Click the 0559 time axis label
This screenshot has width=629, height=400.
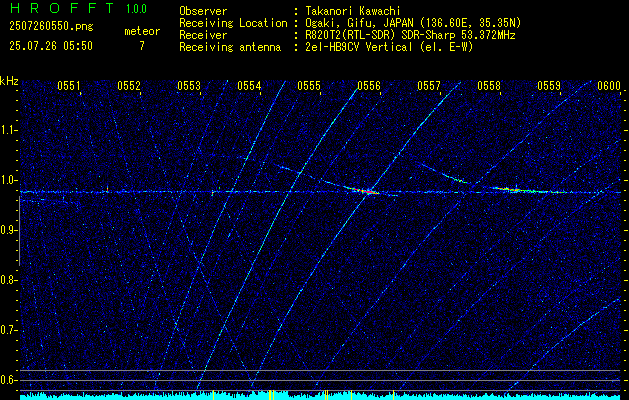pos(549,85)
